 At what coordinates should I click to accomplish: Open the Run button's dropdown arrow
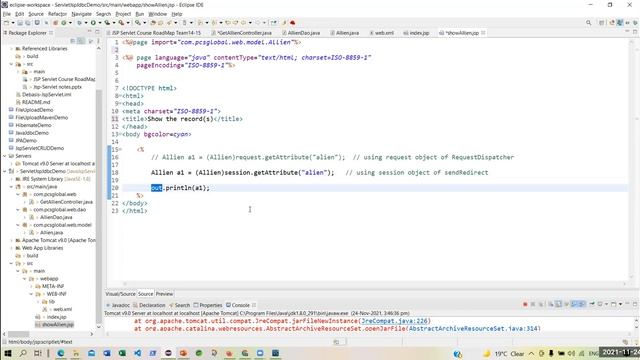click(100, 23)
